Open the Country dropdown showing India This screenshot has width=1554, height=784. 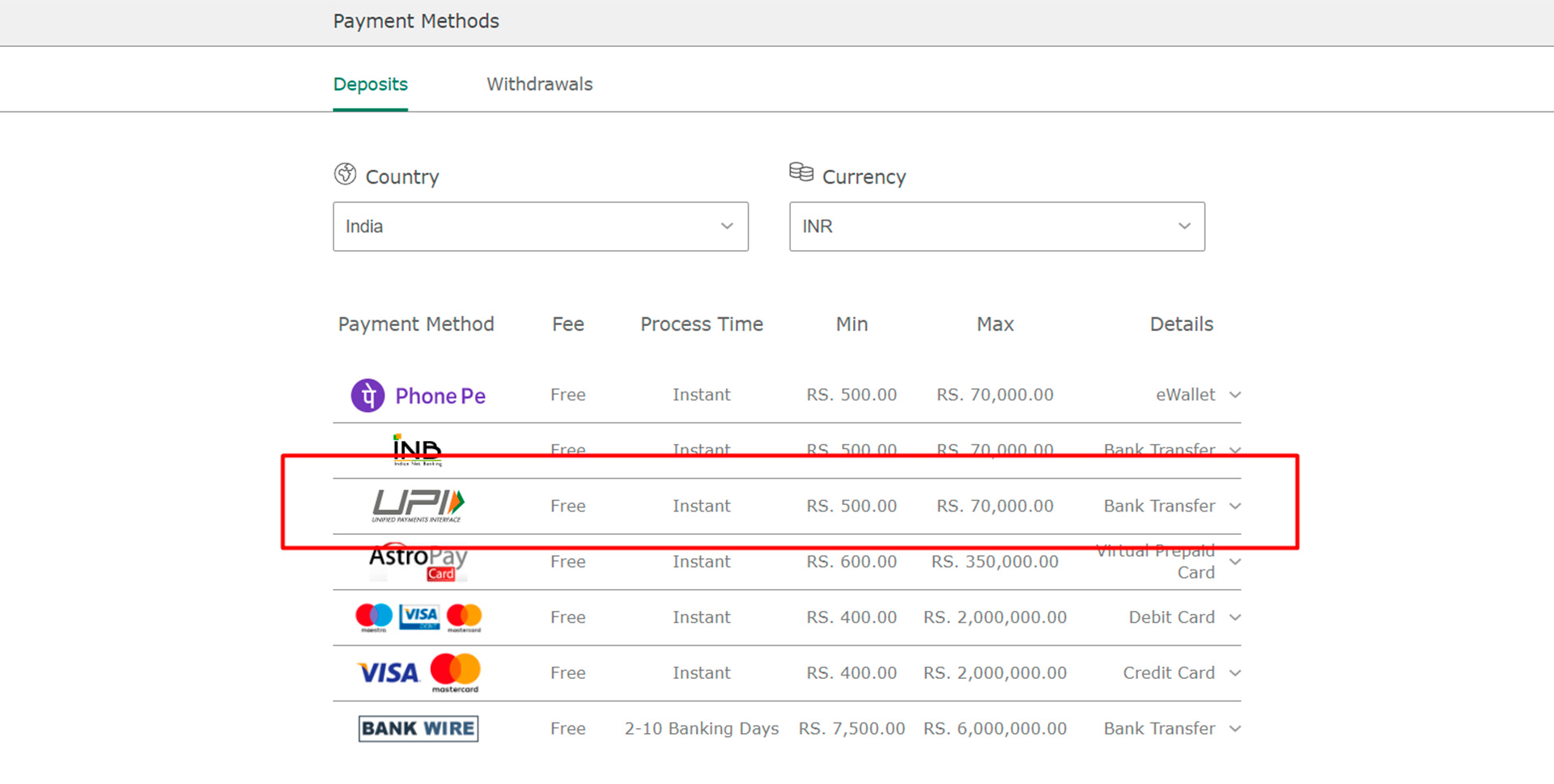point(540,227)
